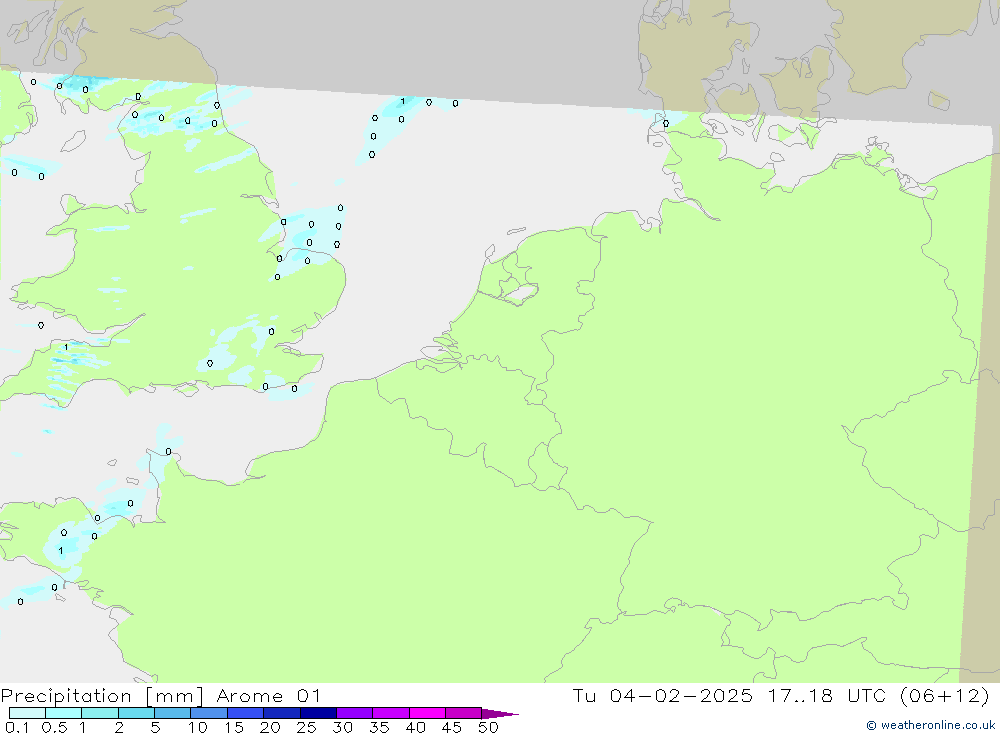Viewport: 1000px width, 733px height.
Task: Click the legend swatch between 1 and 2
Action: tap(100, 713)
